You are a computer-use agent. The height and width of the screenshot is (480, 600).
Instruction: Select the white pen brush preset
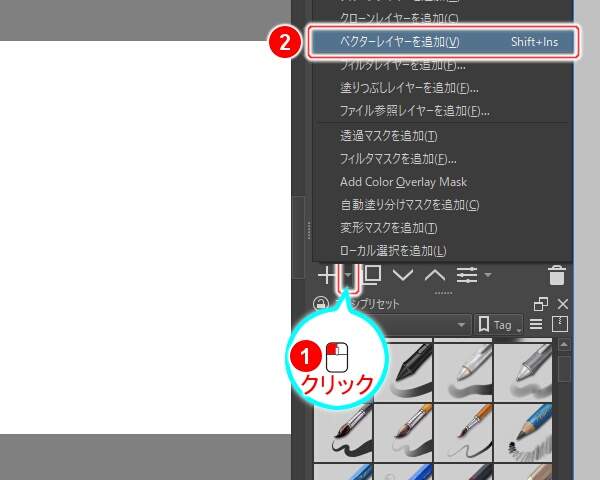click(463, 371)
